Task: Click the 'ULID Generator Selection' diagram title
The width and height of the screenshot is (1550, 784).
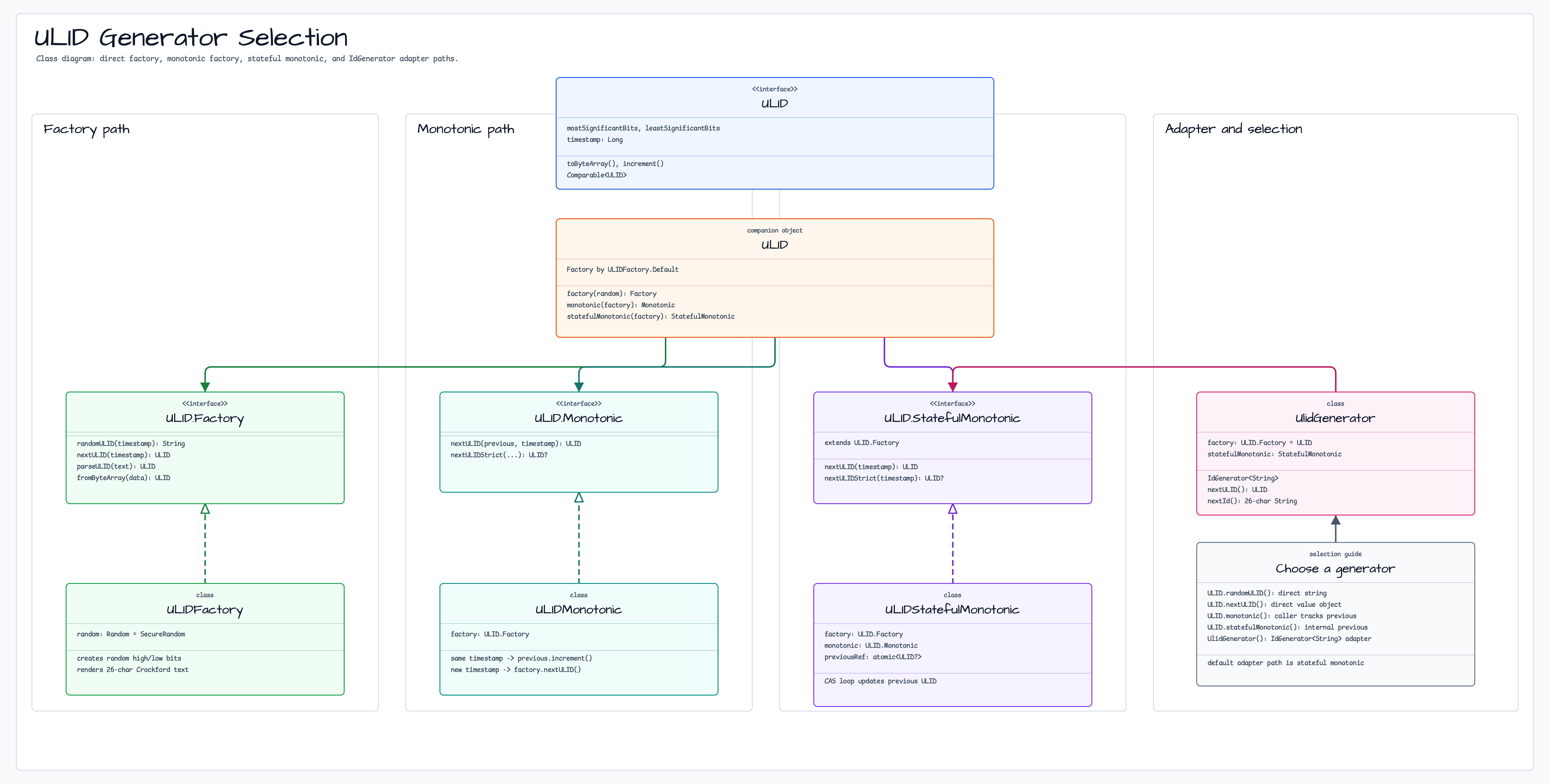Action: click(191, 37)
